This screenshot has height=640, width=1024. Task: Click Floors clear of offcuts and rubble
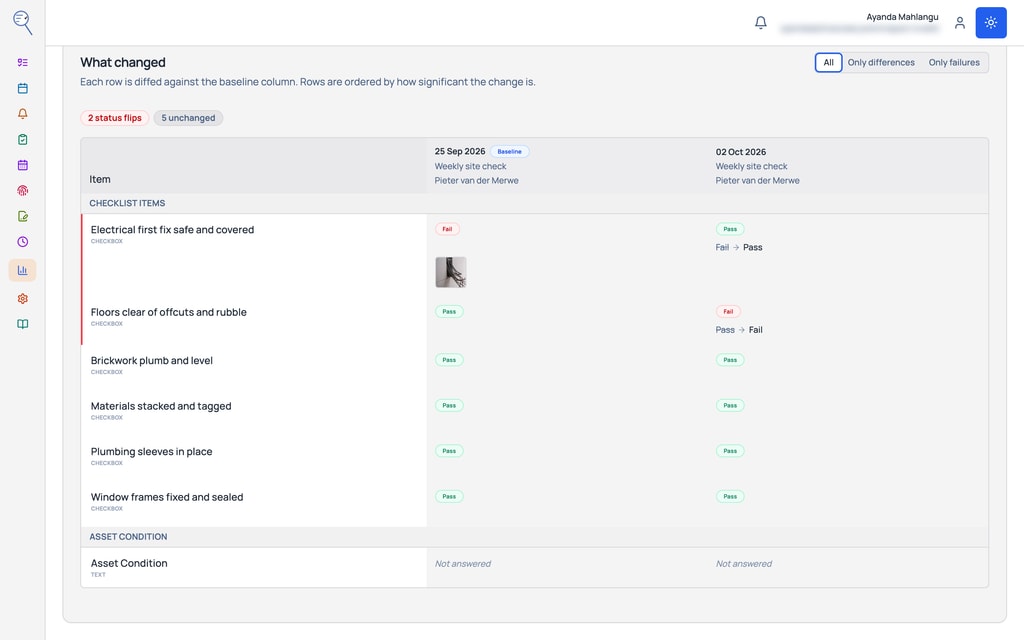168,312
